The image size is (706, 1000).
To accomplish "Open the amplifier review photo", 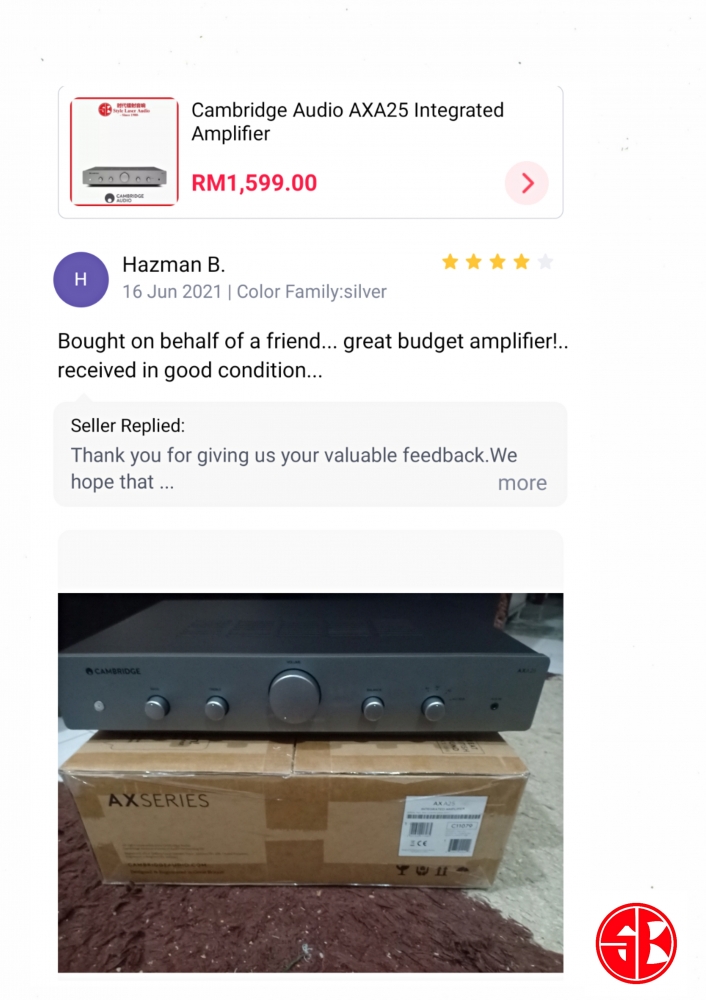I will 311,783.
